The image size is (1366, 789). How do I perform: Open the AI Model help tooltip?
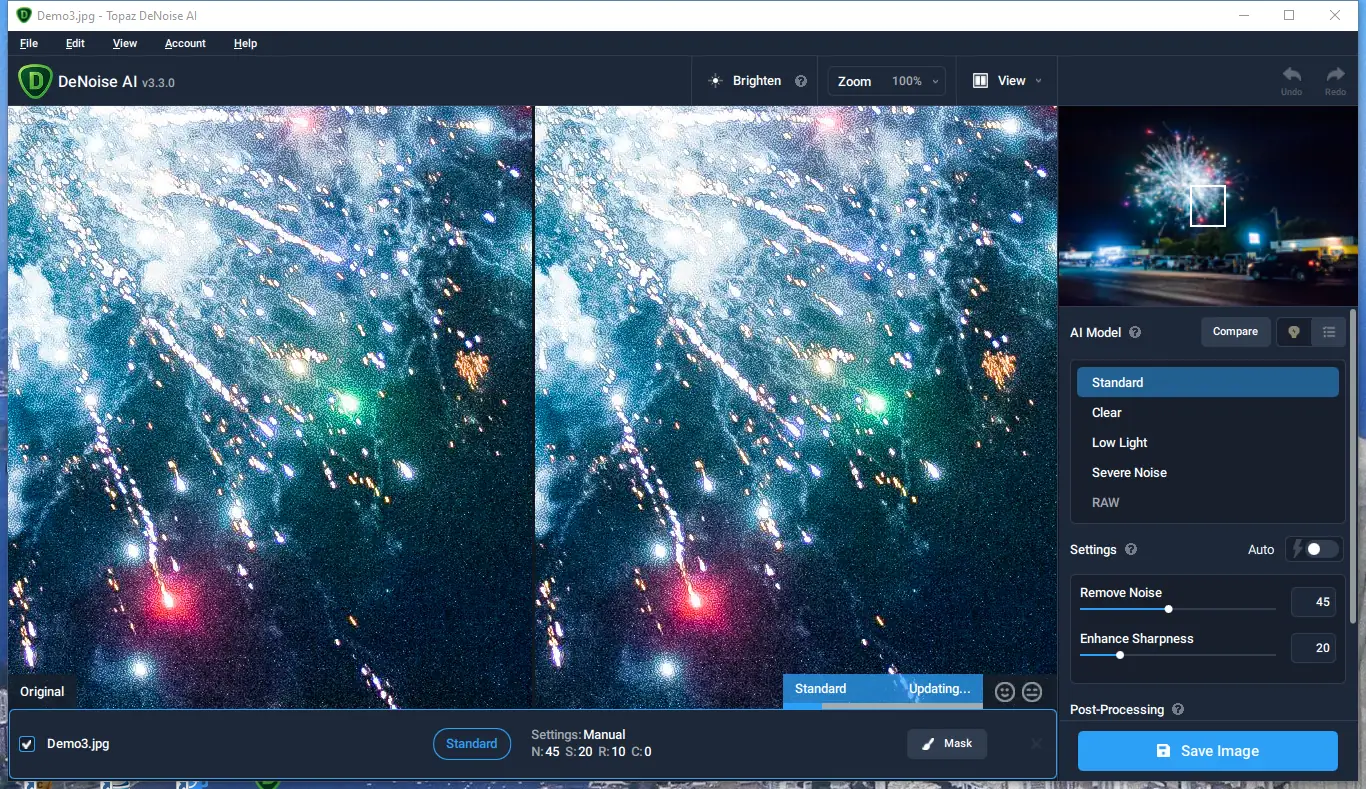1135,333
